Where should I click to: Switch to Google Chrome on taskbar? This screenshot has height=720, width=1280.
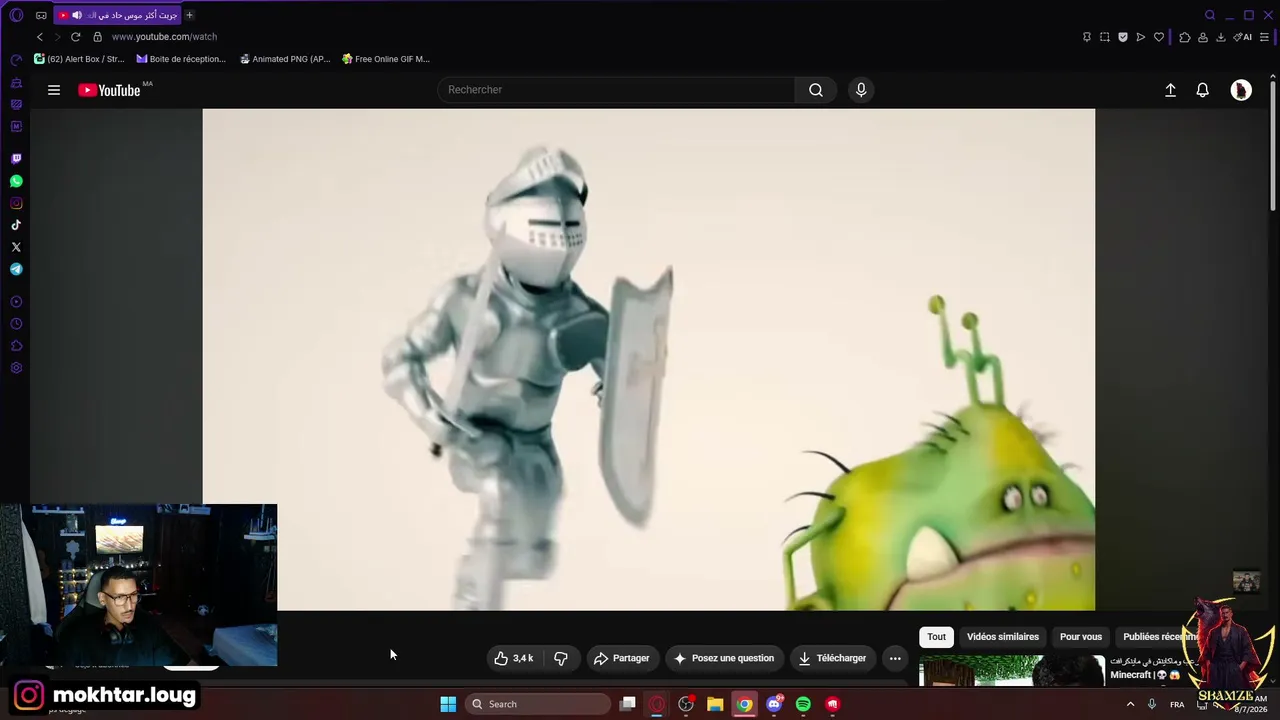tap(744, 704)
